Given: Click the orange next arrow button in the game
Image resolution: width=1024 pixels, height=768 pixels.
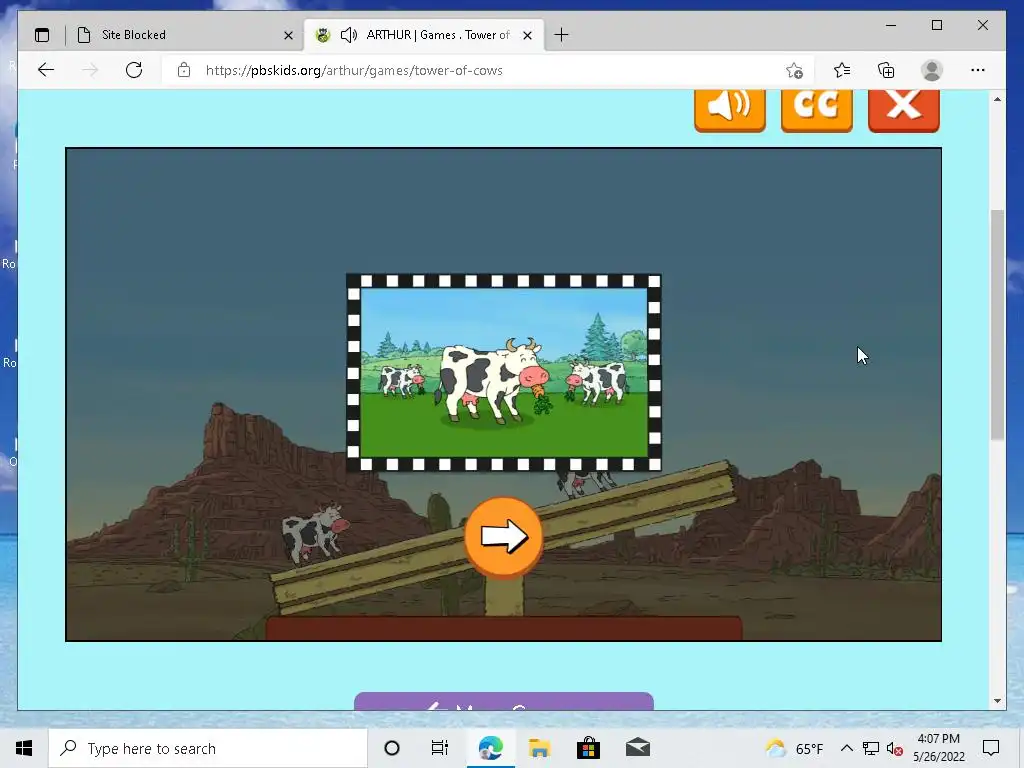Looking at the screenshot, I should 503,537.
